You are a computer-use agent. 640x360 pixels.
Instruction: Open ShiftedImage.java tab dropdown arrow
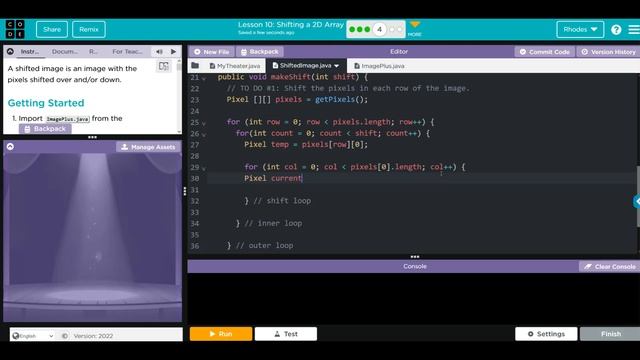click(337, 66)
